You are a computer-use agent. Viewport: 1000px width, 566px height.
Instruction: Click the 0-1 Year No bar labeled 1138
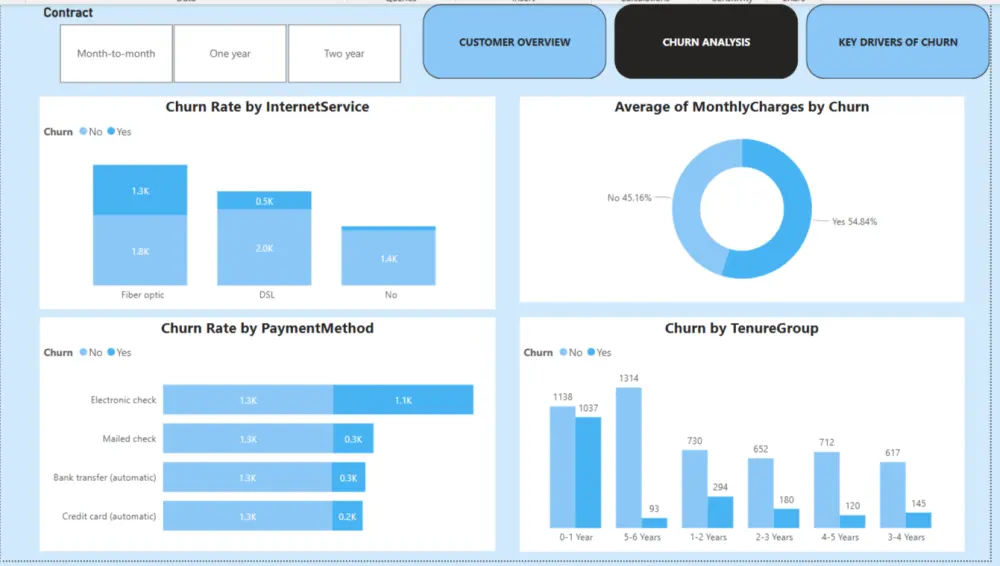pos(562,467)
